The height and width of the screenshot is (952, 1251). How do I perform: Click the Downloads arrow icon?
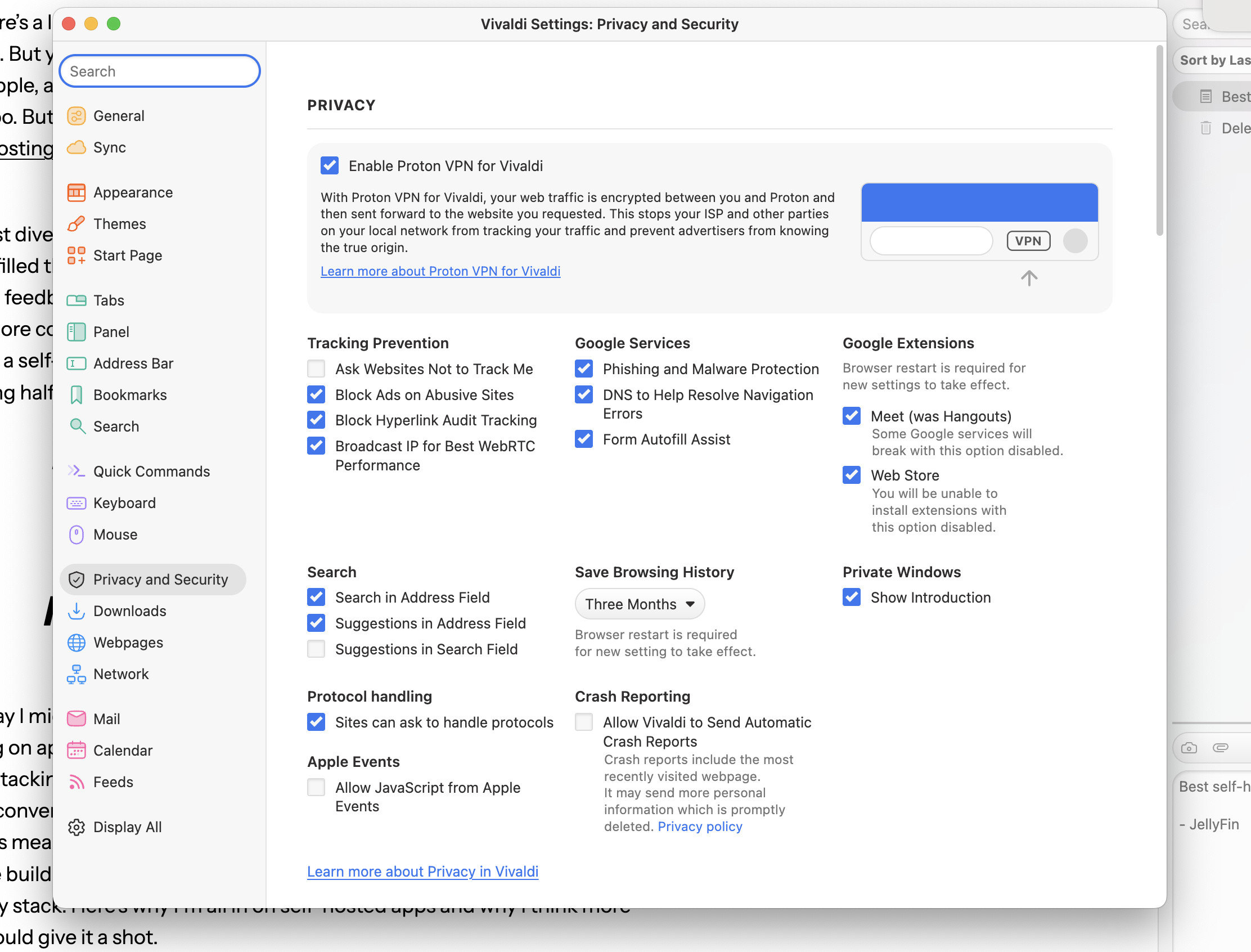76,611
